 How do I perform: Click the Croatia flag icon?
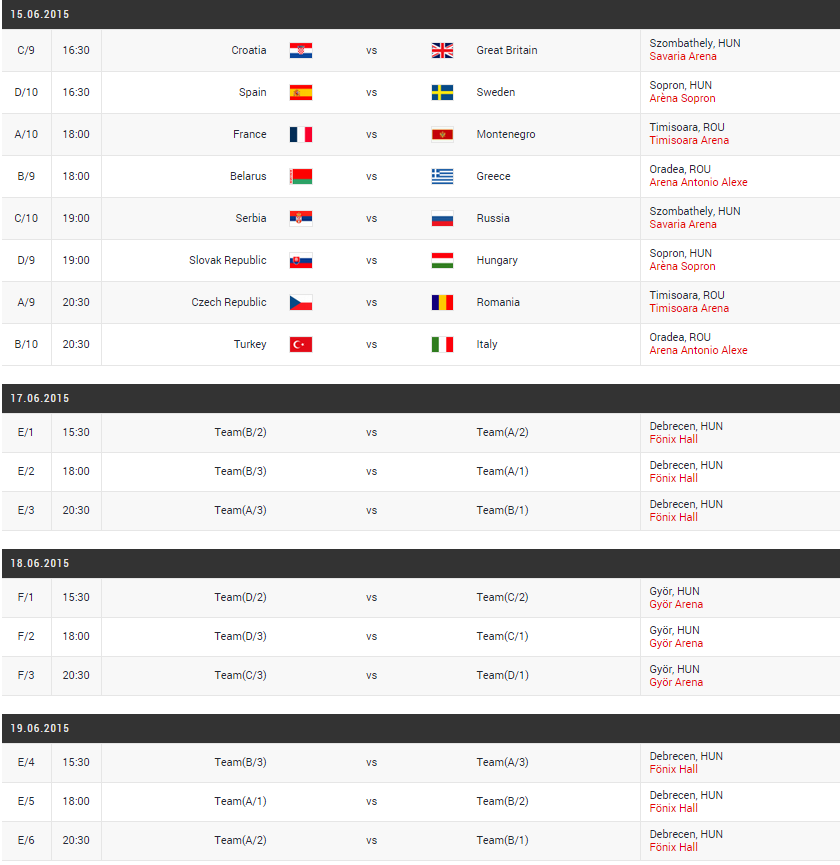coord(301,50)
